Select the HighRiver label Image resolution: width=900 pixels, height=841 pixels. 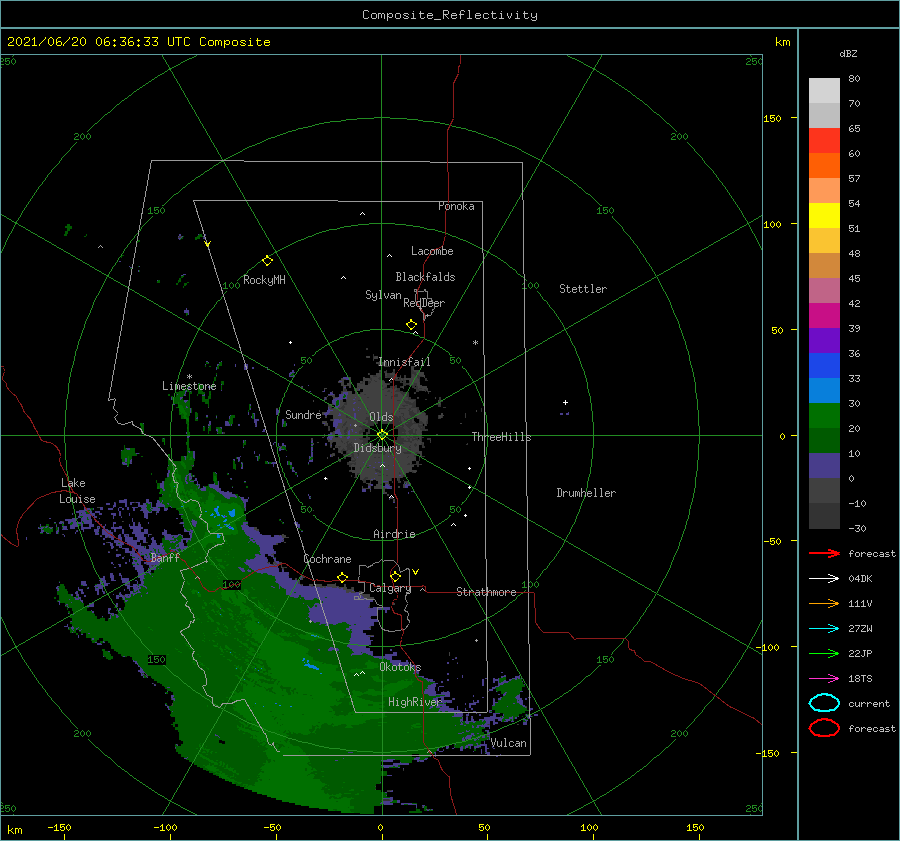(414, 702)
